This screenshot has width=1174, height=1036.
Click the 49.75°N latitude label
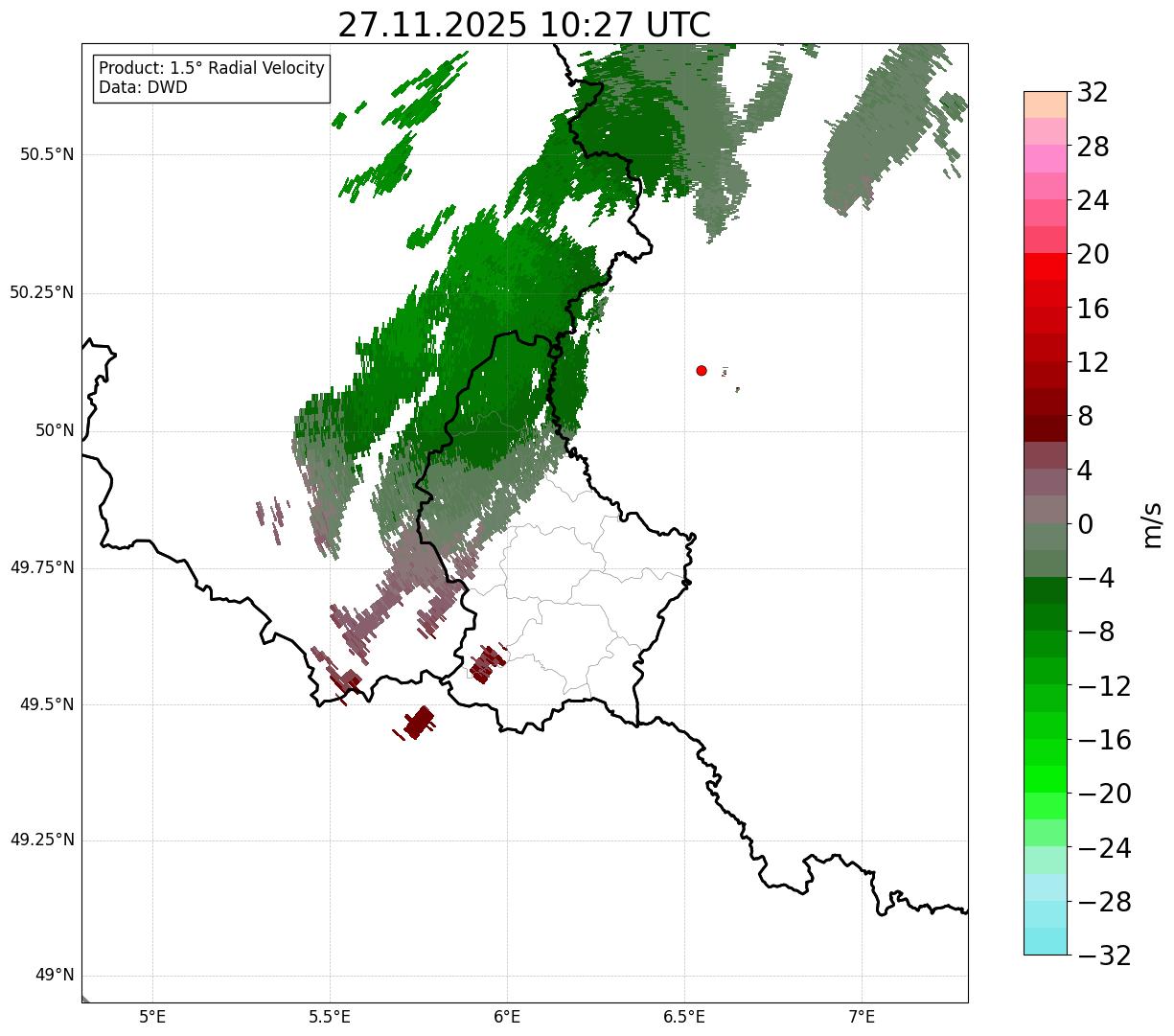coord(42,567)
